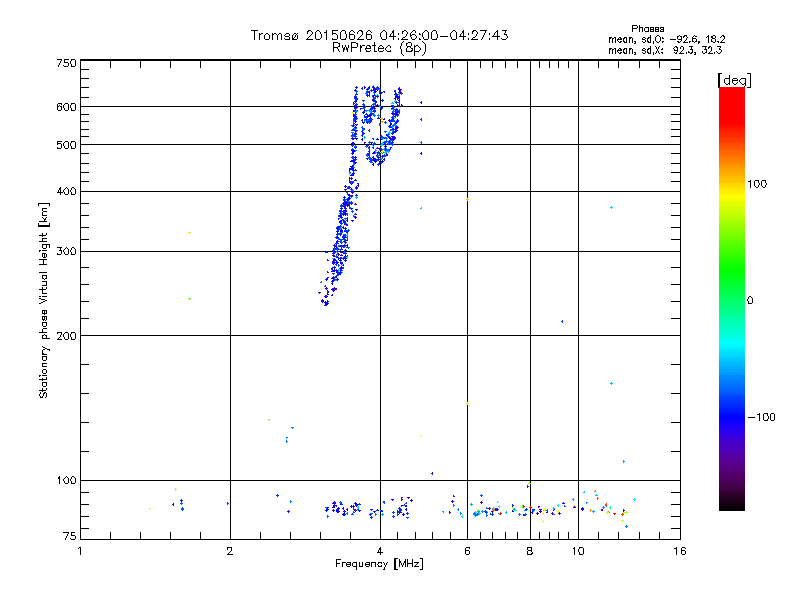800x600 pixels.
Task: Click the y-axis tick label '750'
Action: click(x=66, y=63)
